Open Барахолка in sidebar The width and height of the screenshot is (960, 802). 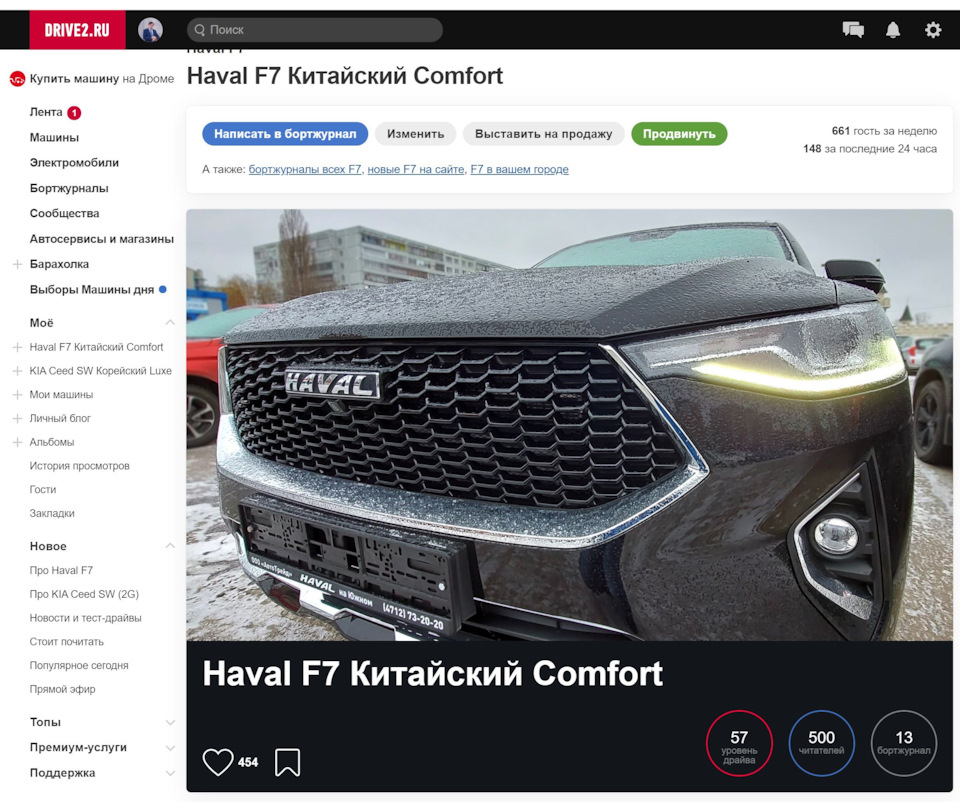pyautogui.click(x=59, y=264)
